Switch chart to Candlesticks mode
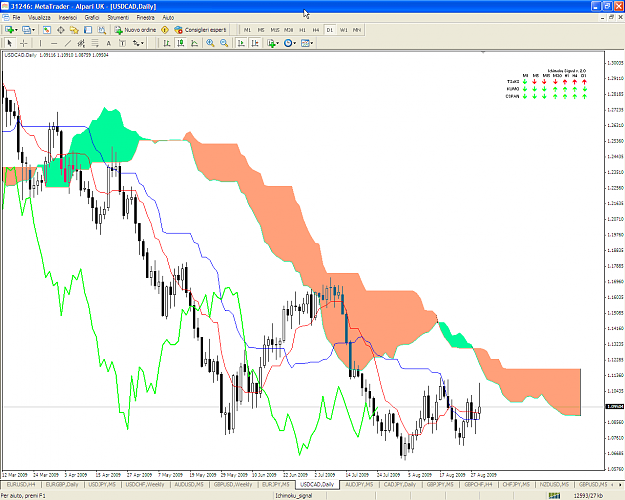This screenshot has width=625, height=500. 181,43
